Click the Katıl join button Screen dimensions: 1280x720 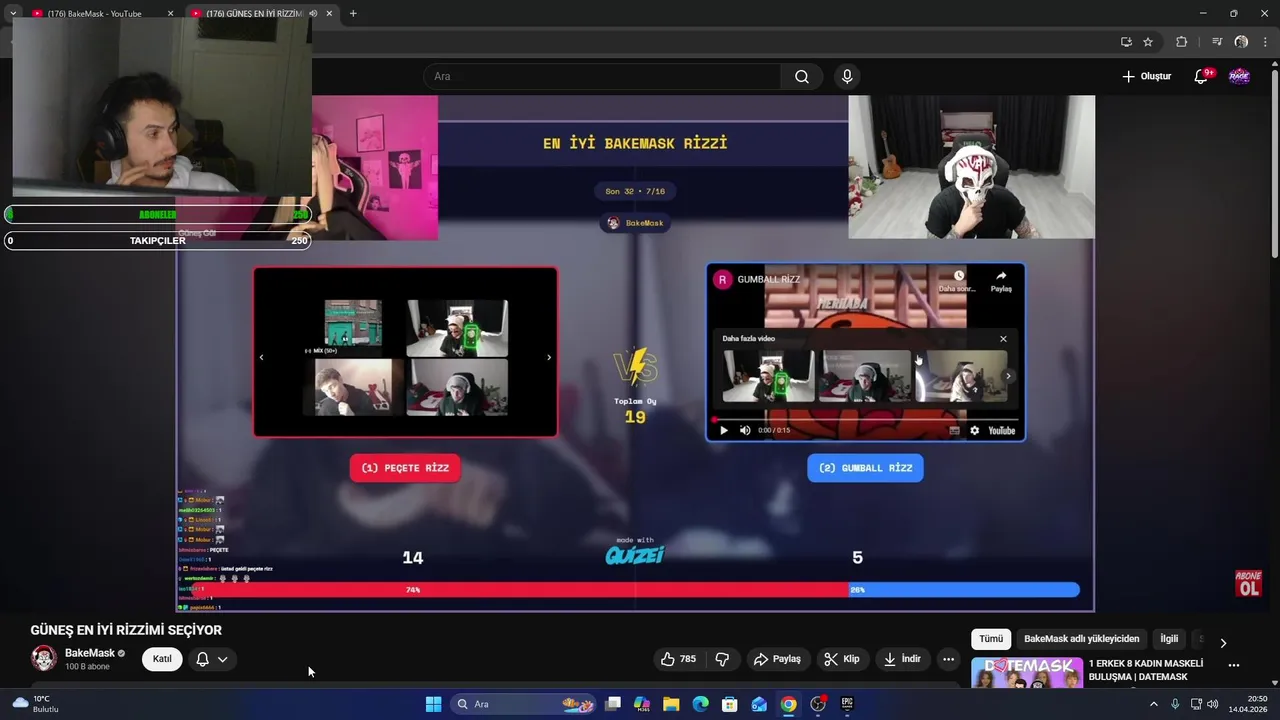click(x=162, y=659)
